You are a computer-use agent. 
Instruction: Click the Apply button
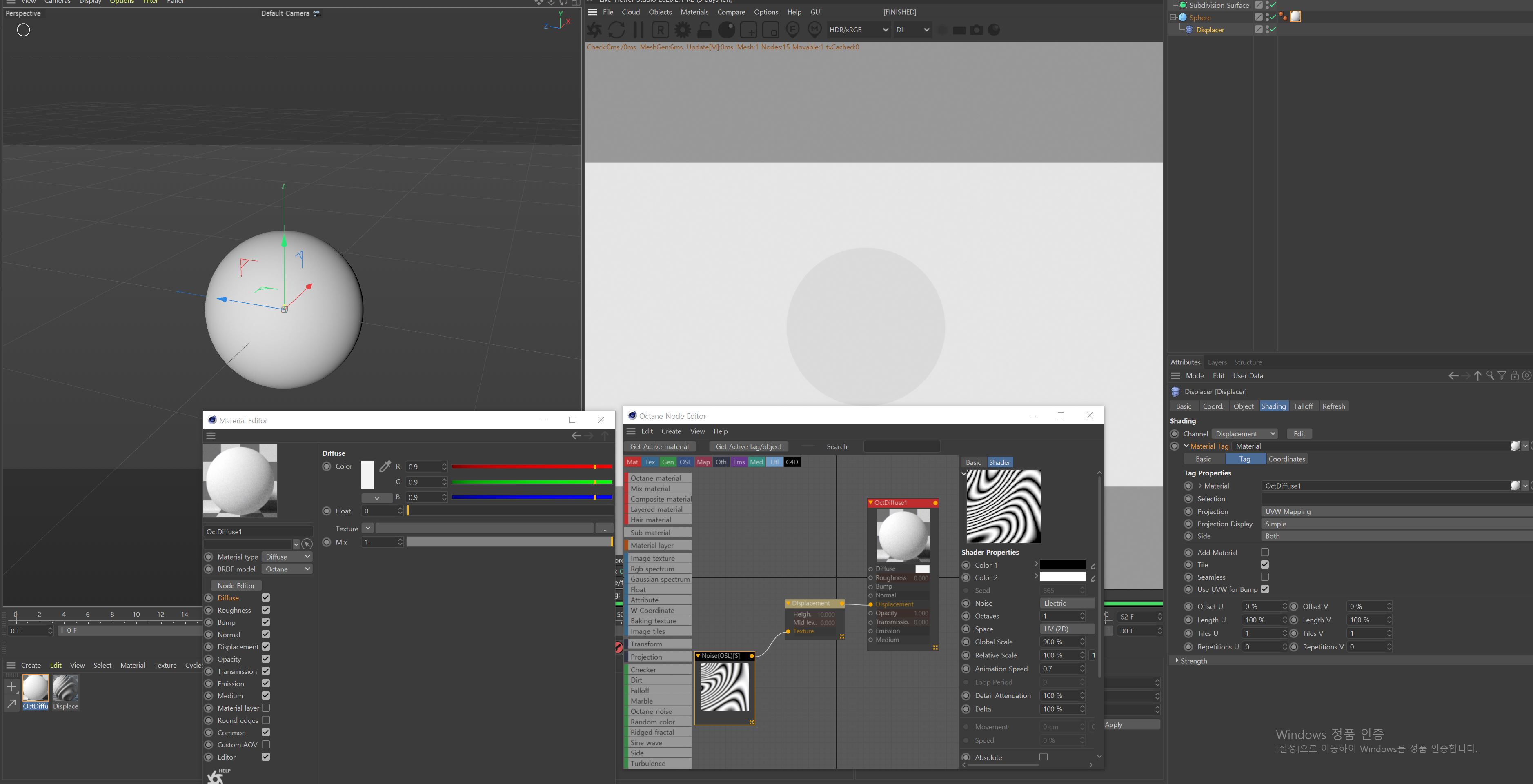[1132, 724]
